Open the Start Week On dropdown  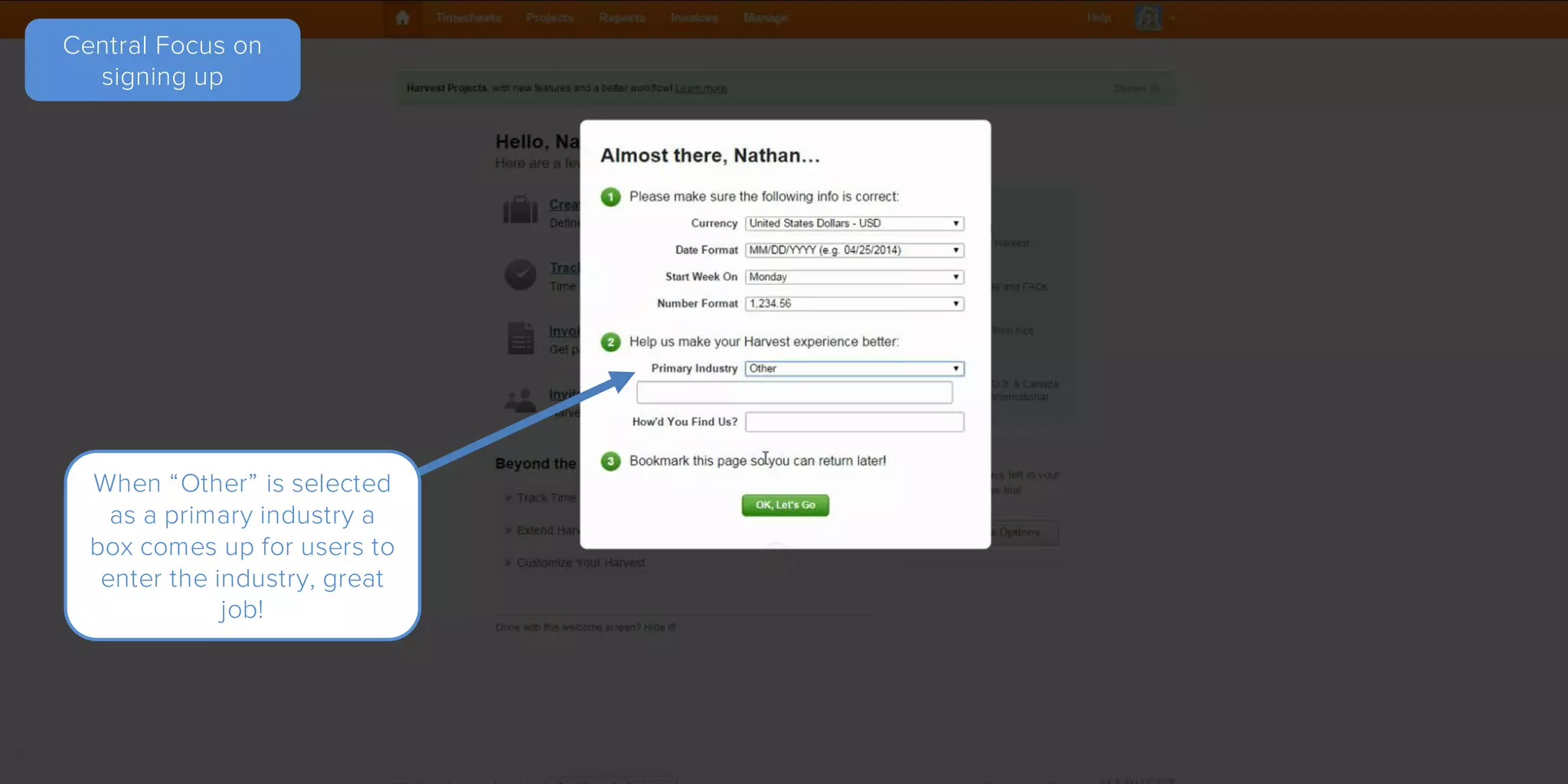tap(854, 277)
